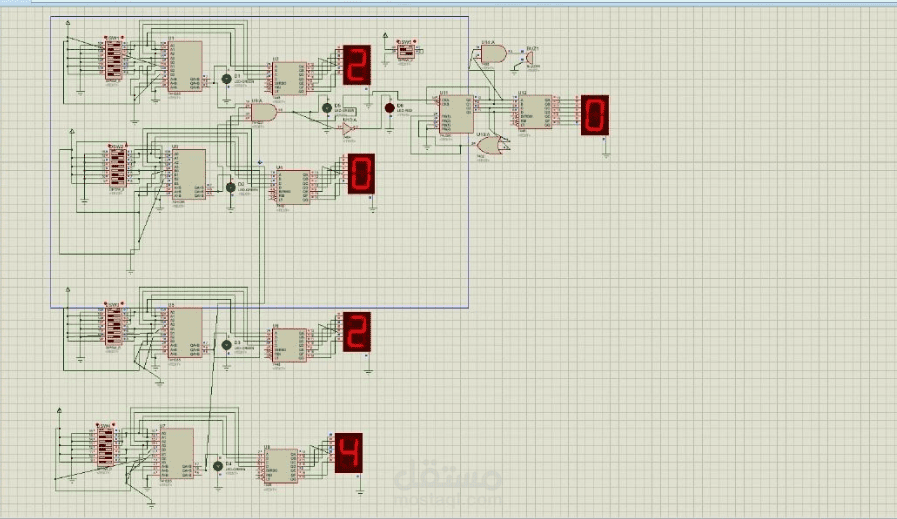The image size is (897, 519).
Task: Click the rightmost seven-segment display showing 0
Action: point(595,115)
